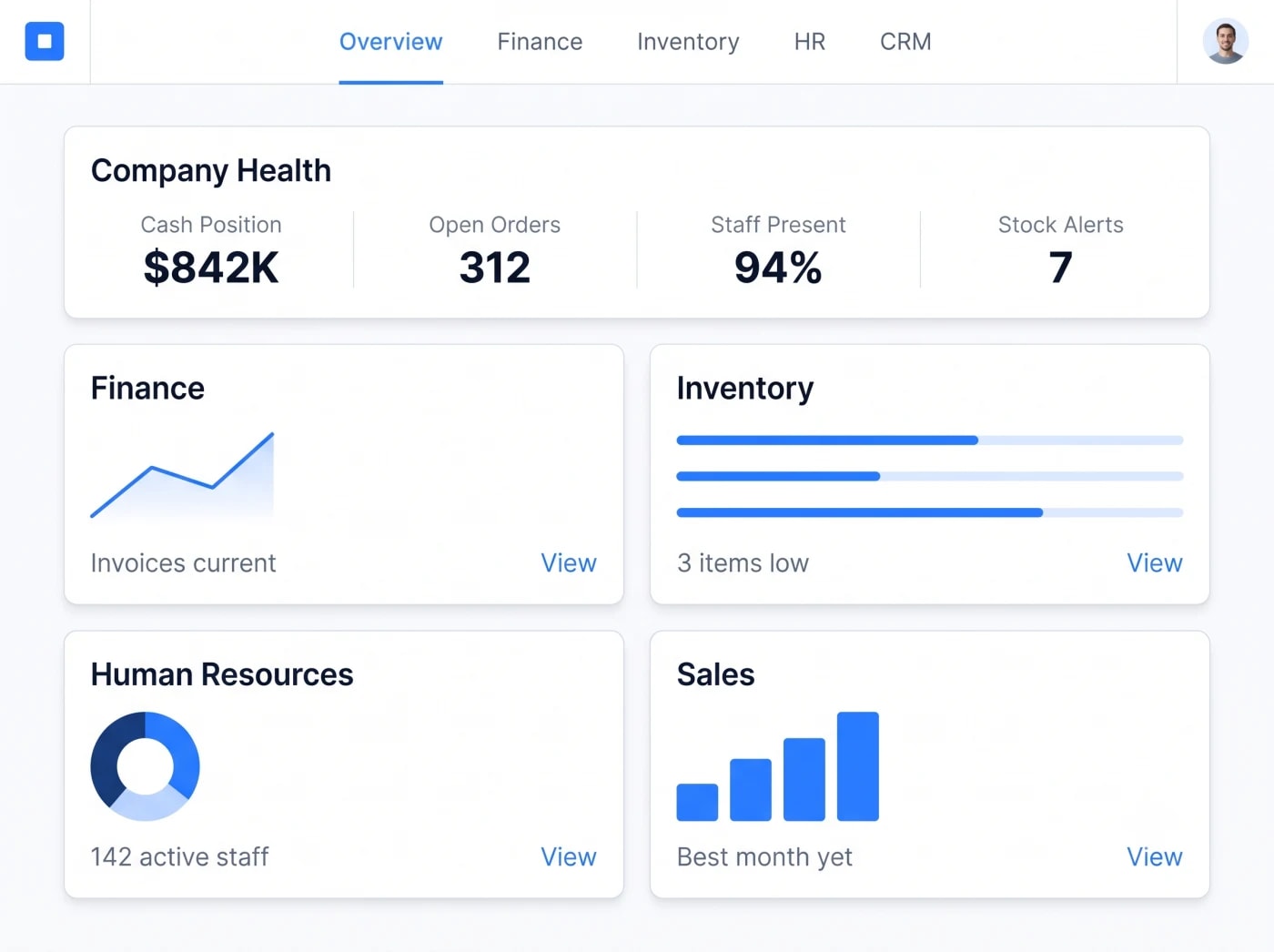Image resolution: width=1274 pixels, height=952 pixels.
Task: Open the Finance tab
Action: point(540,42)
